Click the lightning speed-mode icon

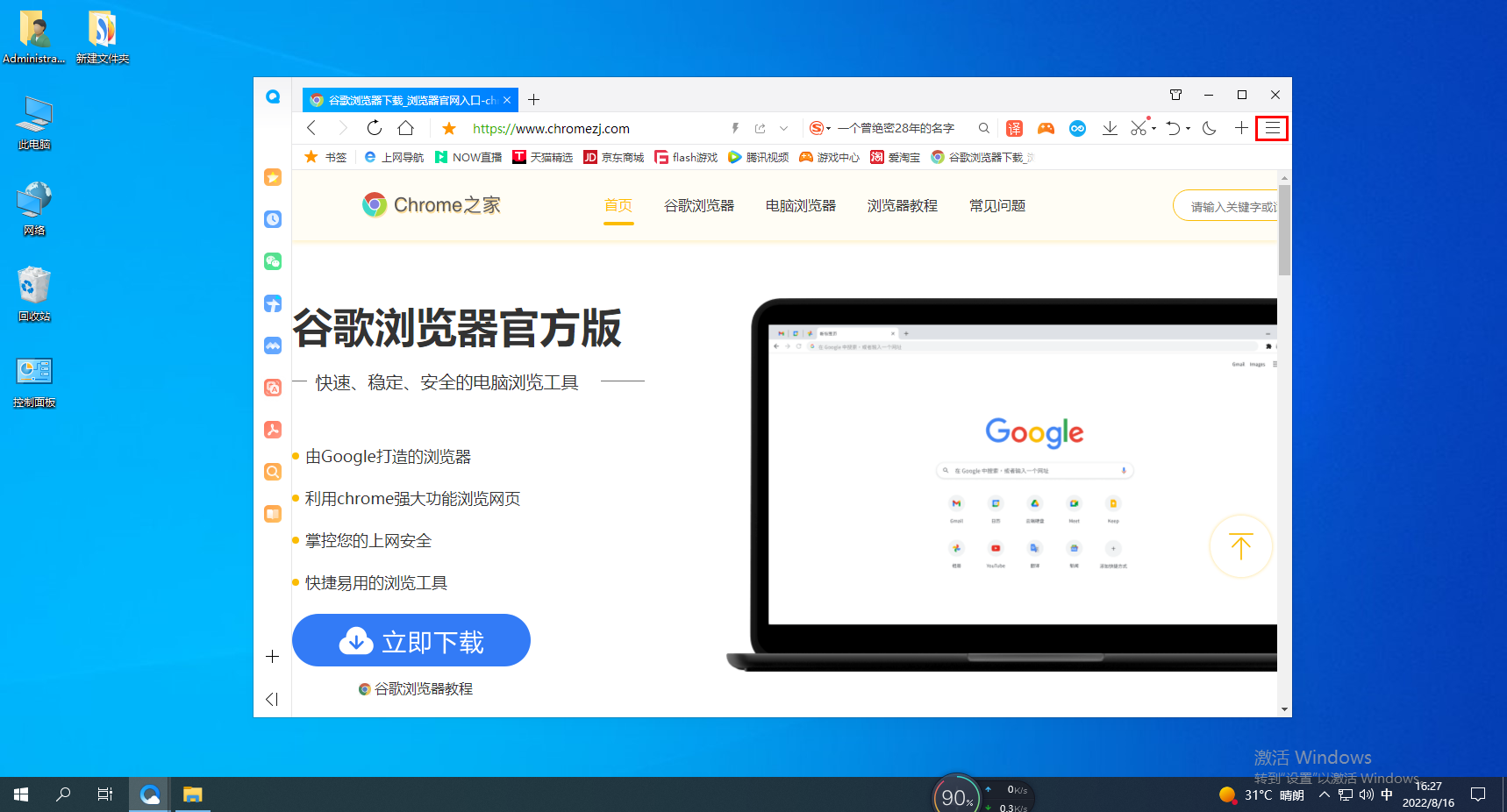tap(735, 129)
